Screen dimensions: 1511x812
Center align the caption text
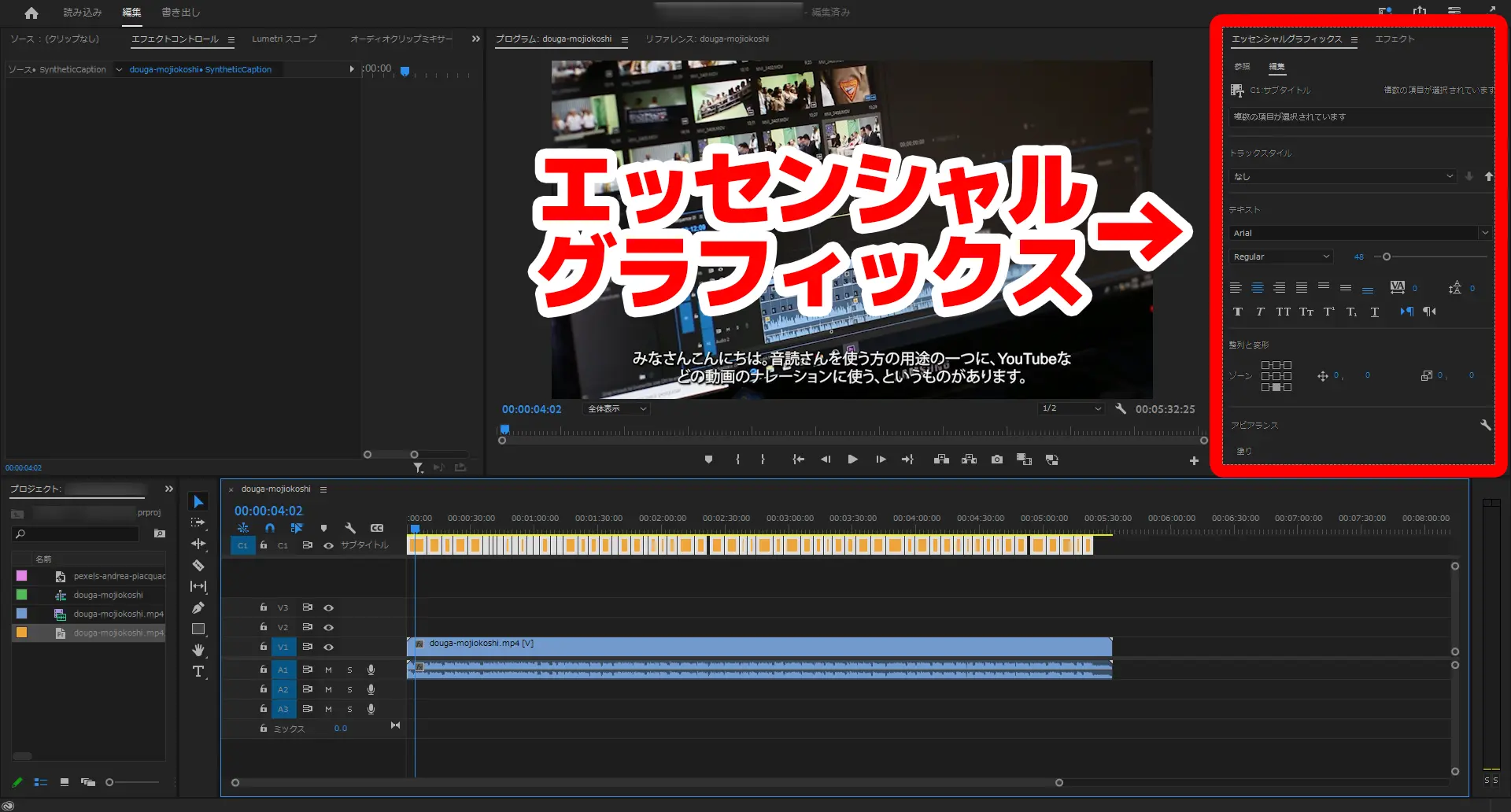click(x=1258, y=288)
